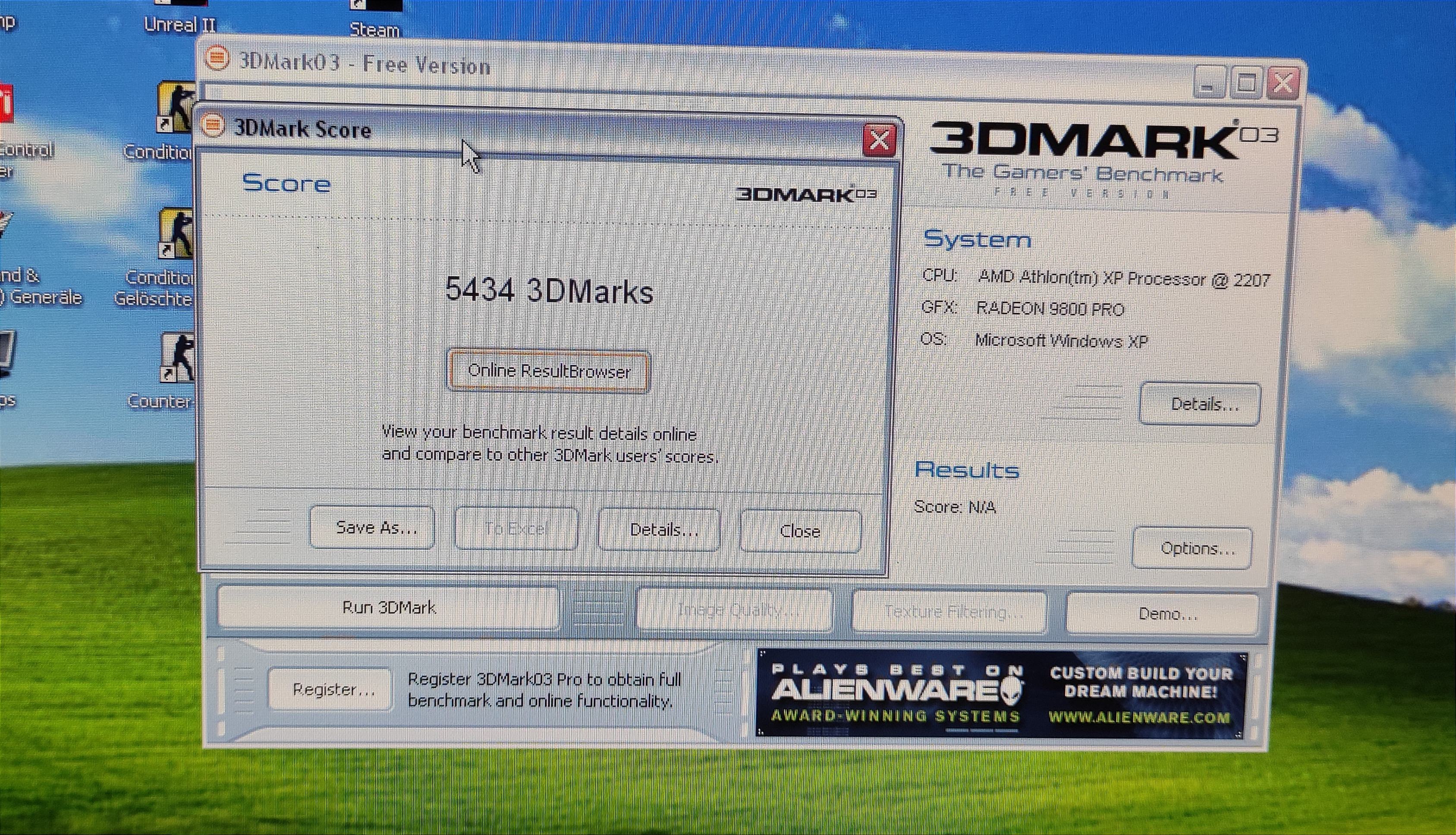Click the 3DMark03 main window title icon
This screenshot has height=835, width=1456.
pyautogui.click(x=217, y=59)
